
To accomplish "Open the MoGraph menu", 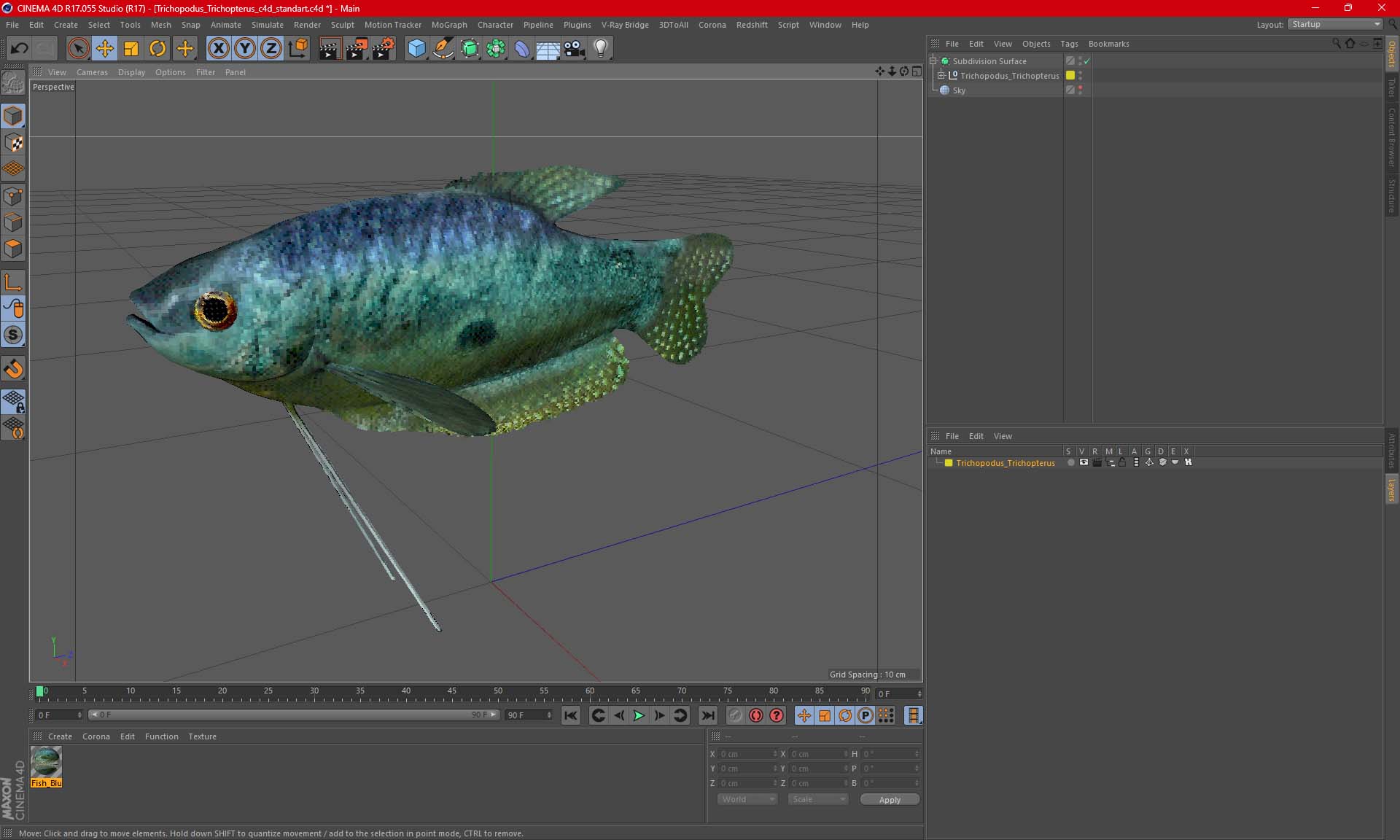I will (449, 25).
